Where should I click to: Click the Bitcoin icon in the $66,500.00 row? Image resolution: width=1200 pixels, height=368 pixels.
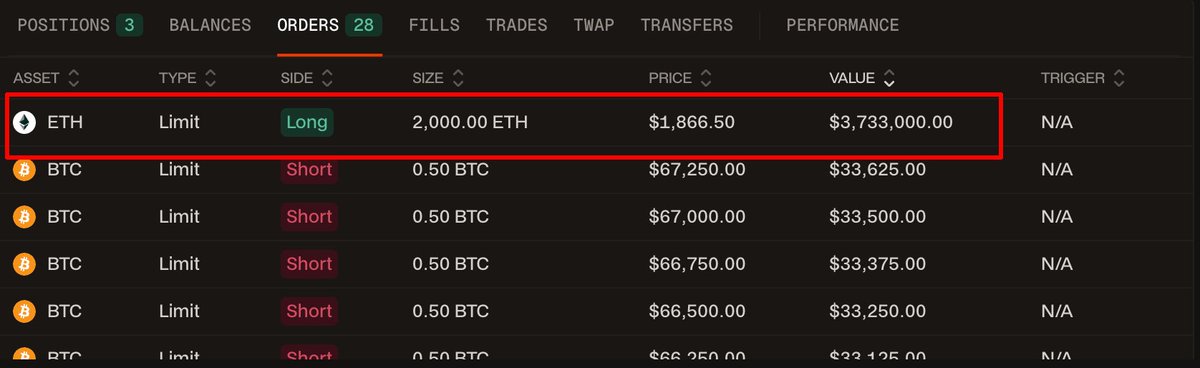click(23, 311)
